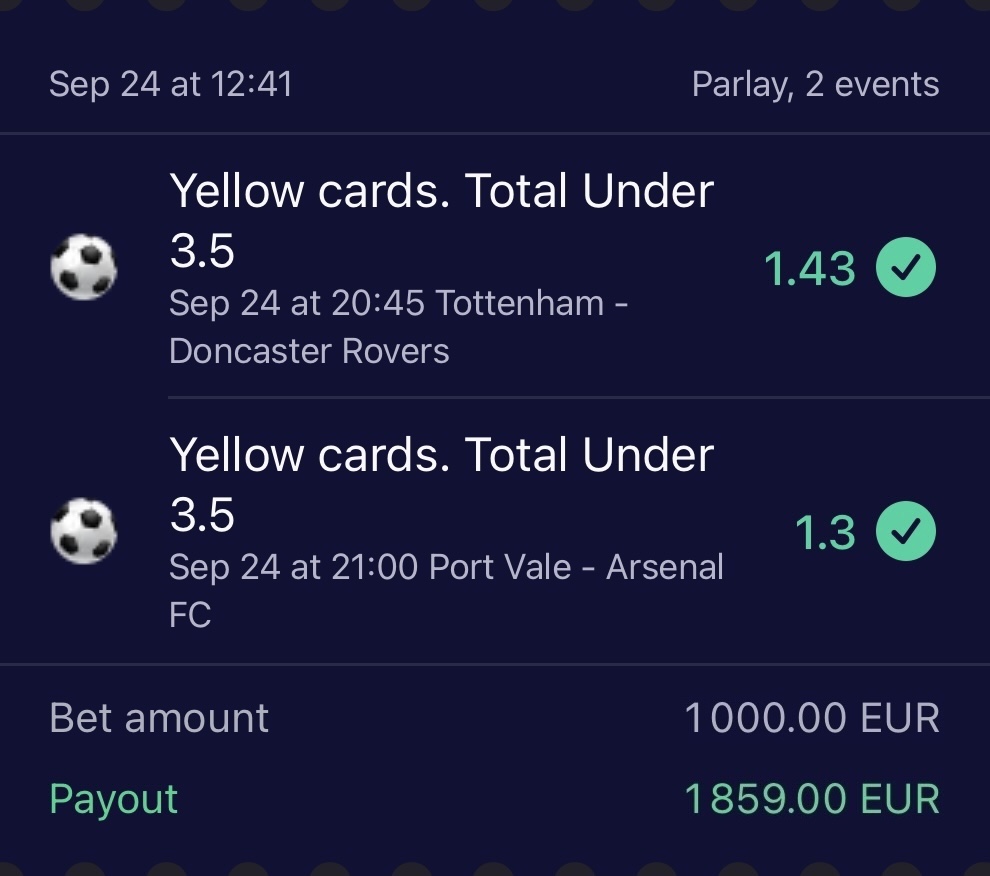This screenshot has height=876, width=990.
Task: Click the soccer ball icon beside the Port Vale bet
Action: (83, 532)
